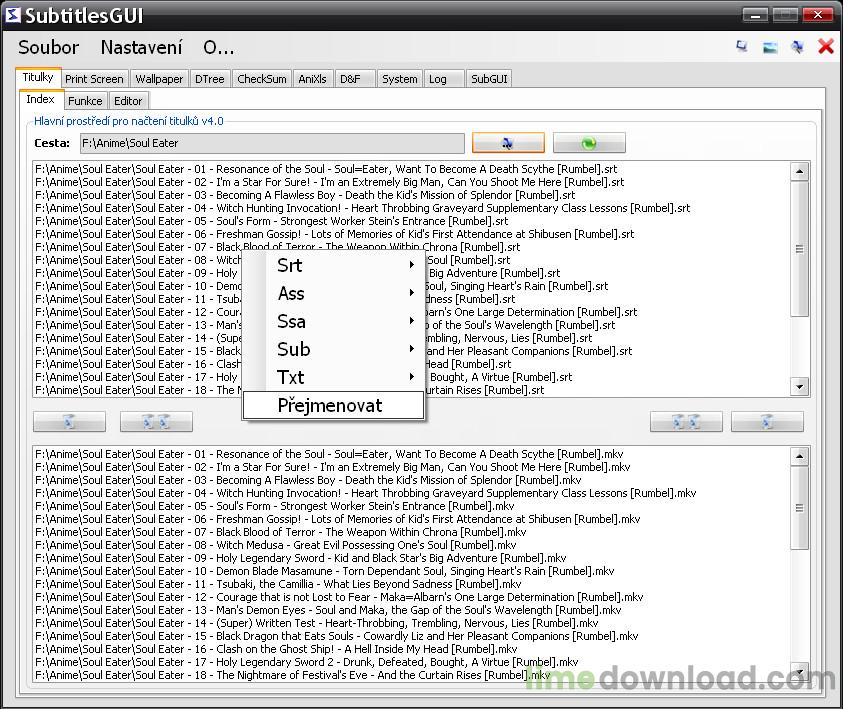Click the monitor icon in top-right toolbar
The height and width of the screenshot is (709, 843).
(x=742, y=47)
